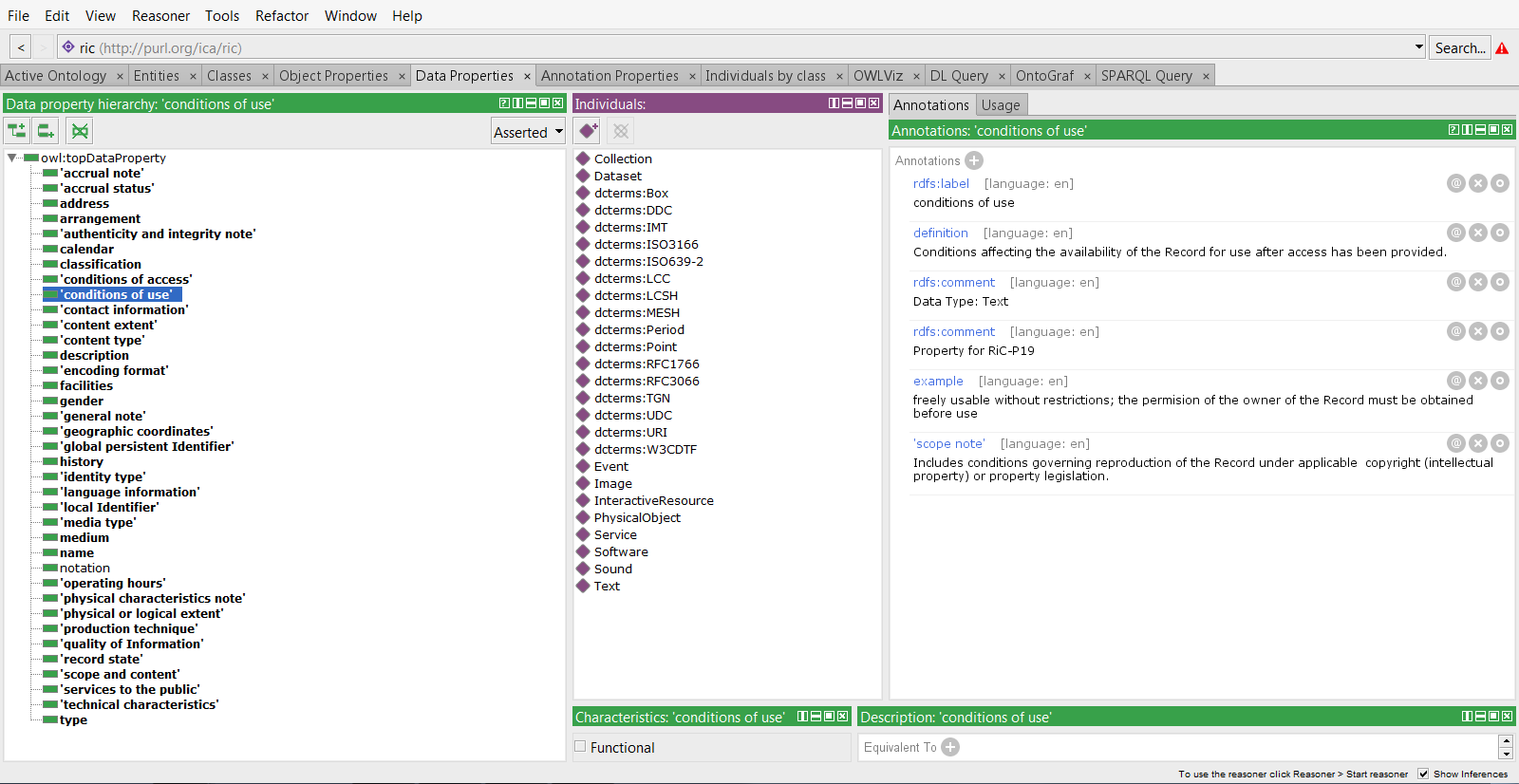Delete the rdfs:label annotation
The height and width of the screenshot is (784, 1519).
1478,183
